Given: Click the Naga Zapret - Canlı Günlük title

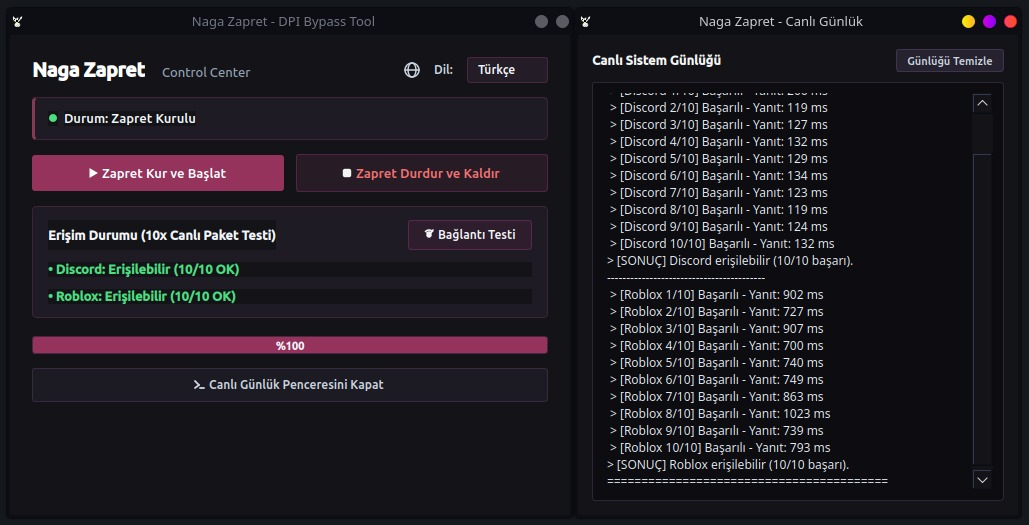Looking at the screenshot, I should point(781,22).
